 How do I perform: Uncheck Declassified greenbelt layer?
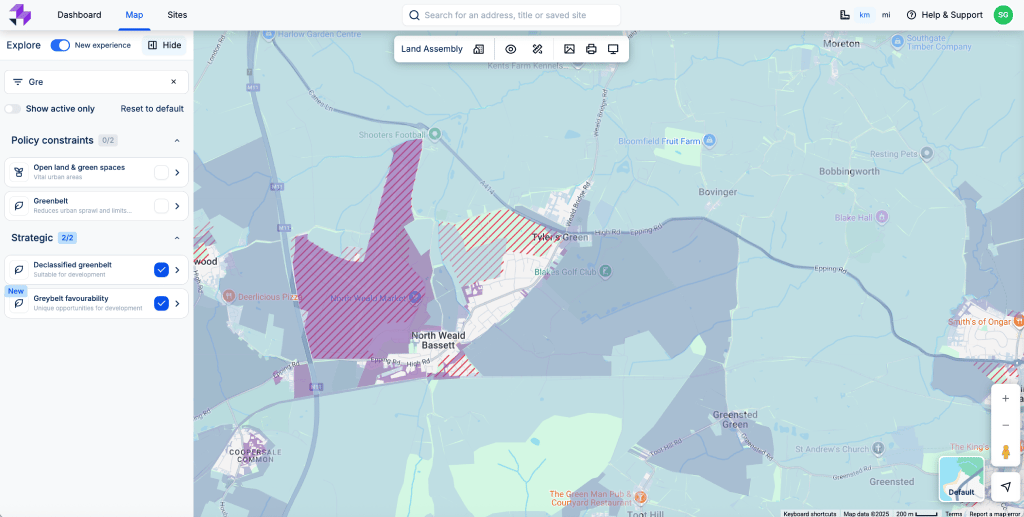pyautogui.click(x=161, y=270)
